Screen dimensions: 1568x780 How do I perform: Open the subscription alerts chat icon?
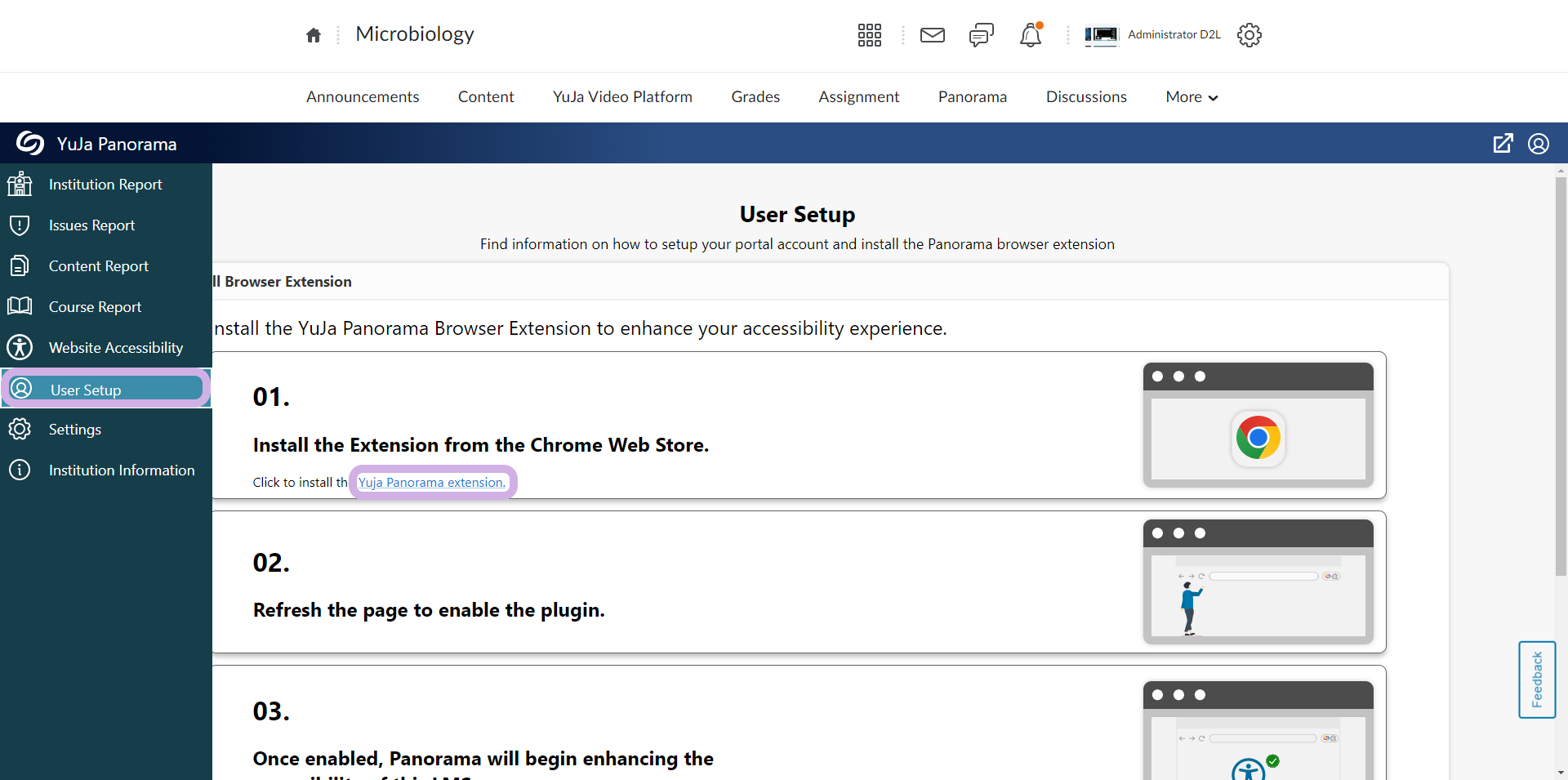[x=982, y=35]
